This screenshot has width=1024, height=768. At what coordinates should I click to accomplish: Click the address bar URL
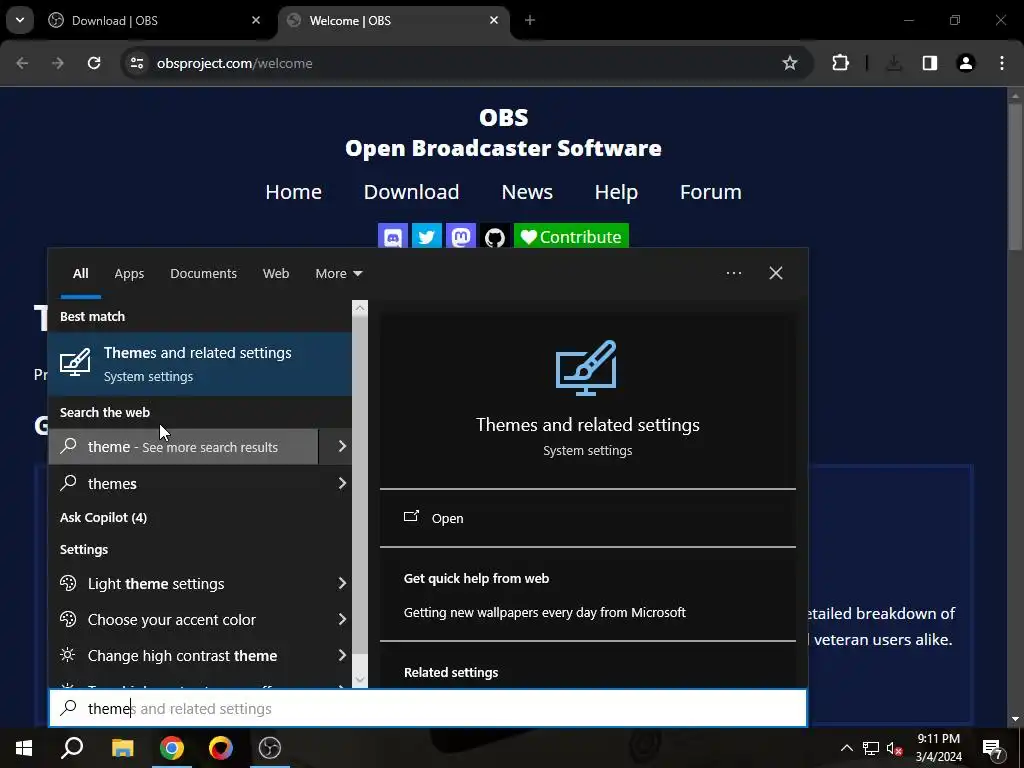(234, 63)
